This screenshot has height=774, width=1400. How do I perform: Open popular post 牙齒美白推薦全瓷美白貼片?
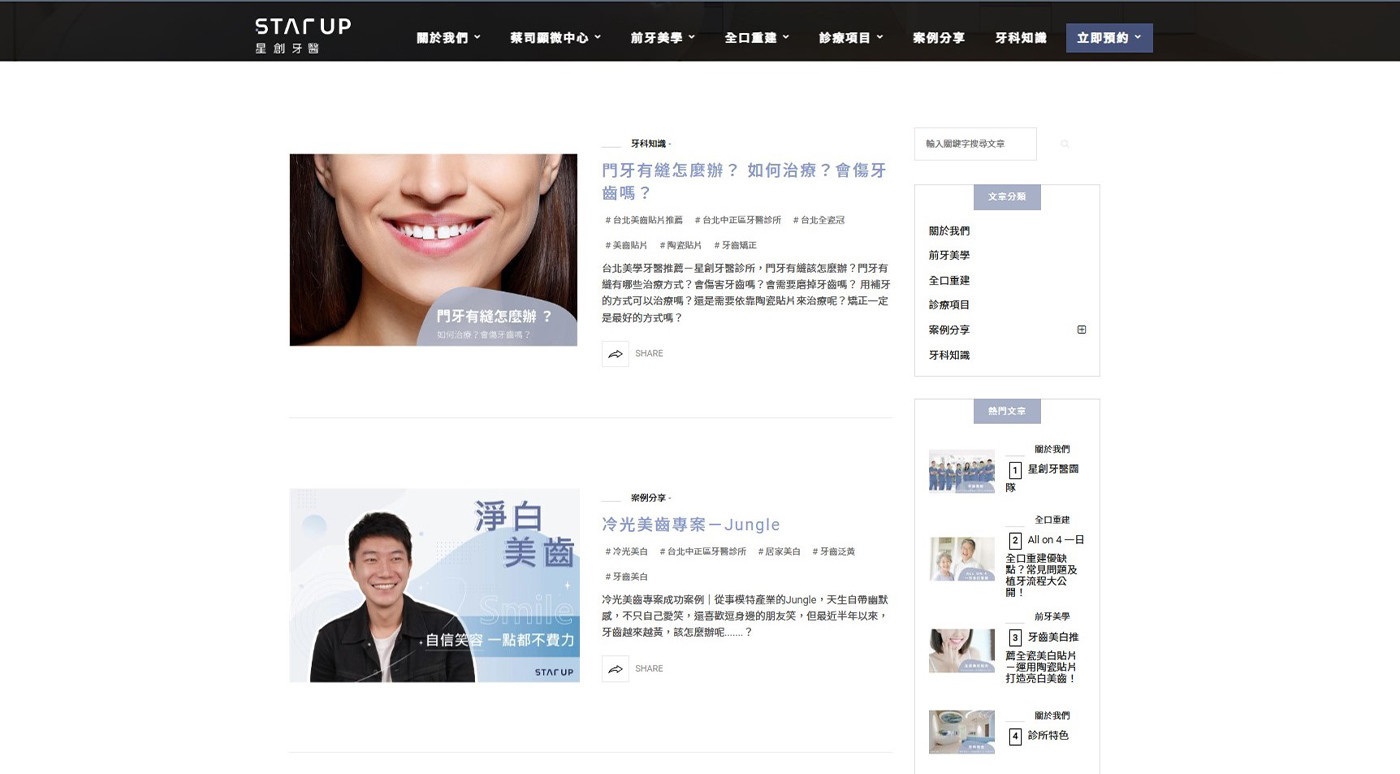1043,657
